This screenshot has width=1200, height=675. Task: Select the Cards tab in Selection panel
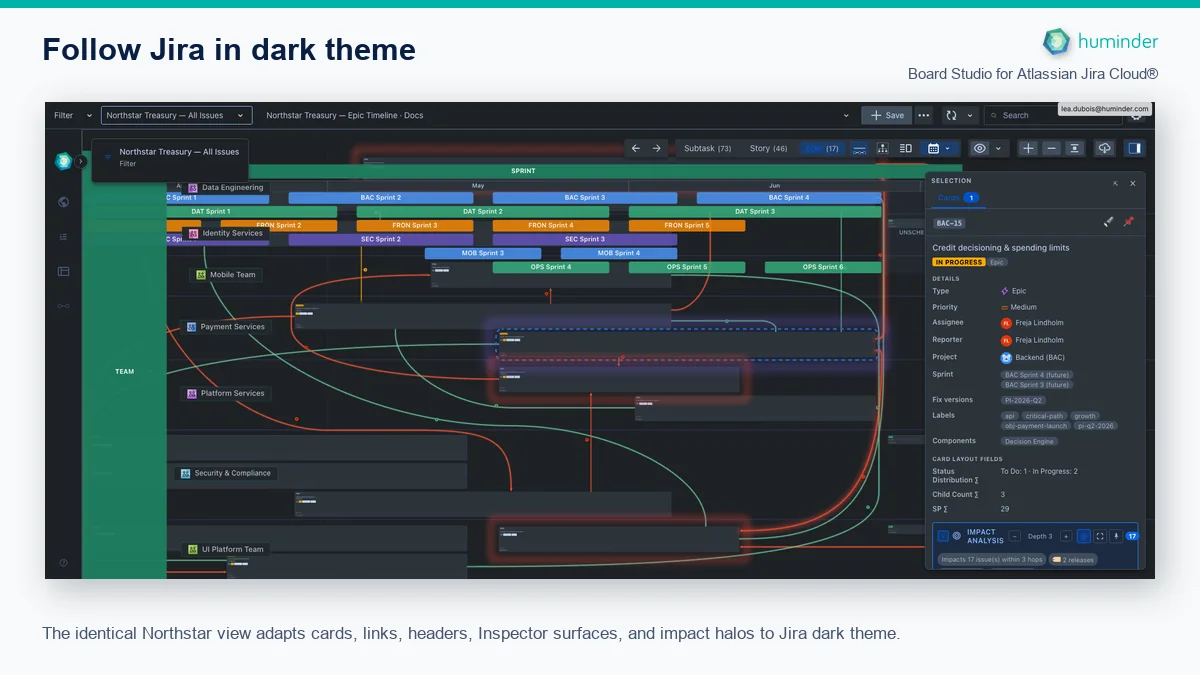pos(957,198)
